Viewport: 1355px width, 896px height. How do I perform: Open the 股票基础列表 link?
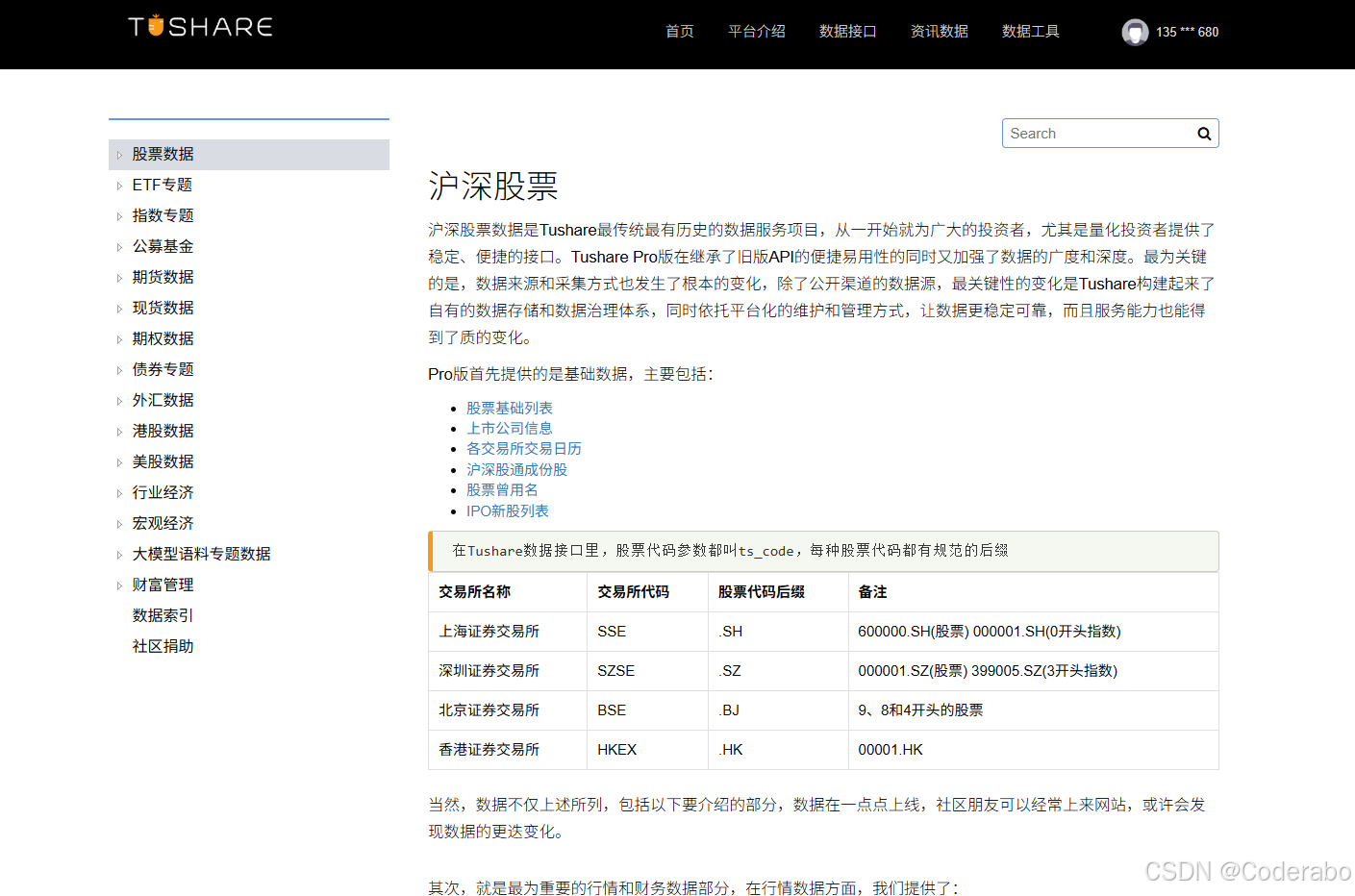click(x=509, y=408)
